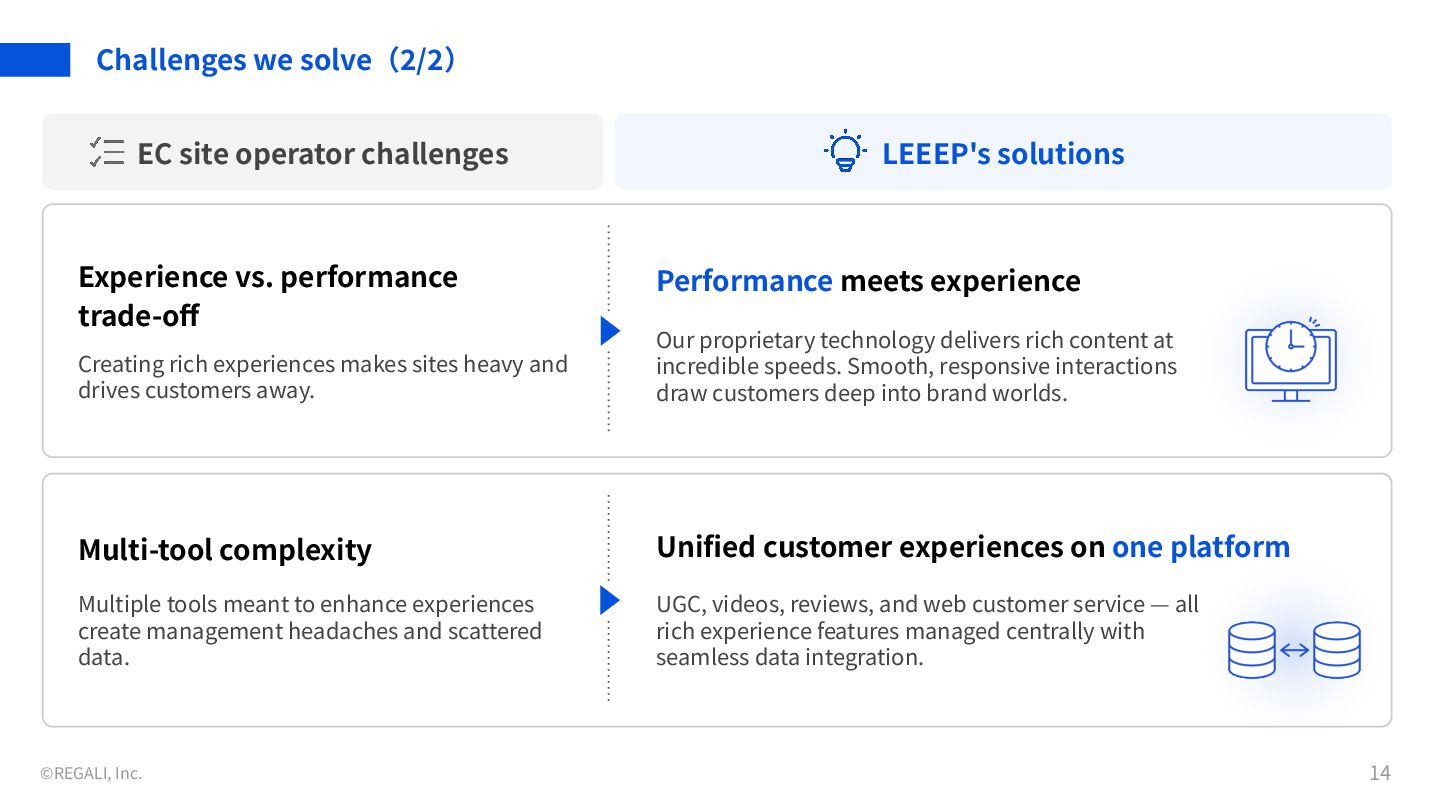
Task: Click the blue 'one platform' text
Action: click(1200, 547)
